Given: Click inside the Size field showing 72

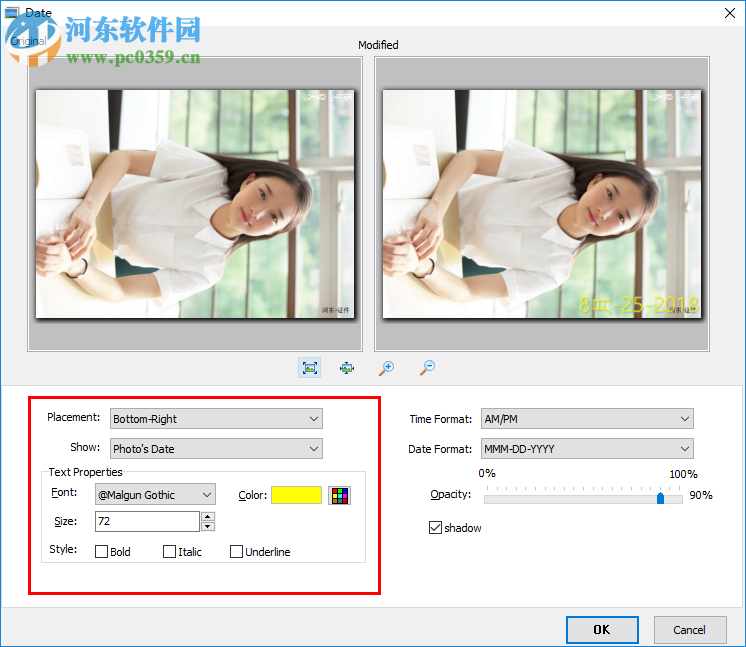Looking at the screenshot, I should [147, 521].
